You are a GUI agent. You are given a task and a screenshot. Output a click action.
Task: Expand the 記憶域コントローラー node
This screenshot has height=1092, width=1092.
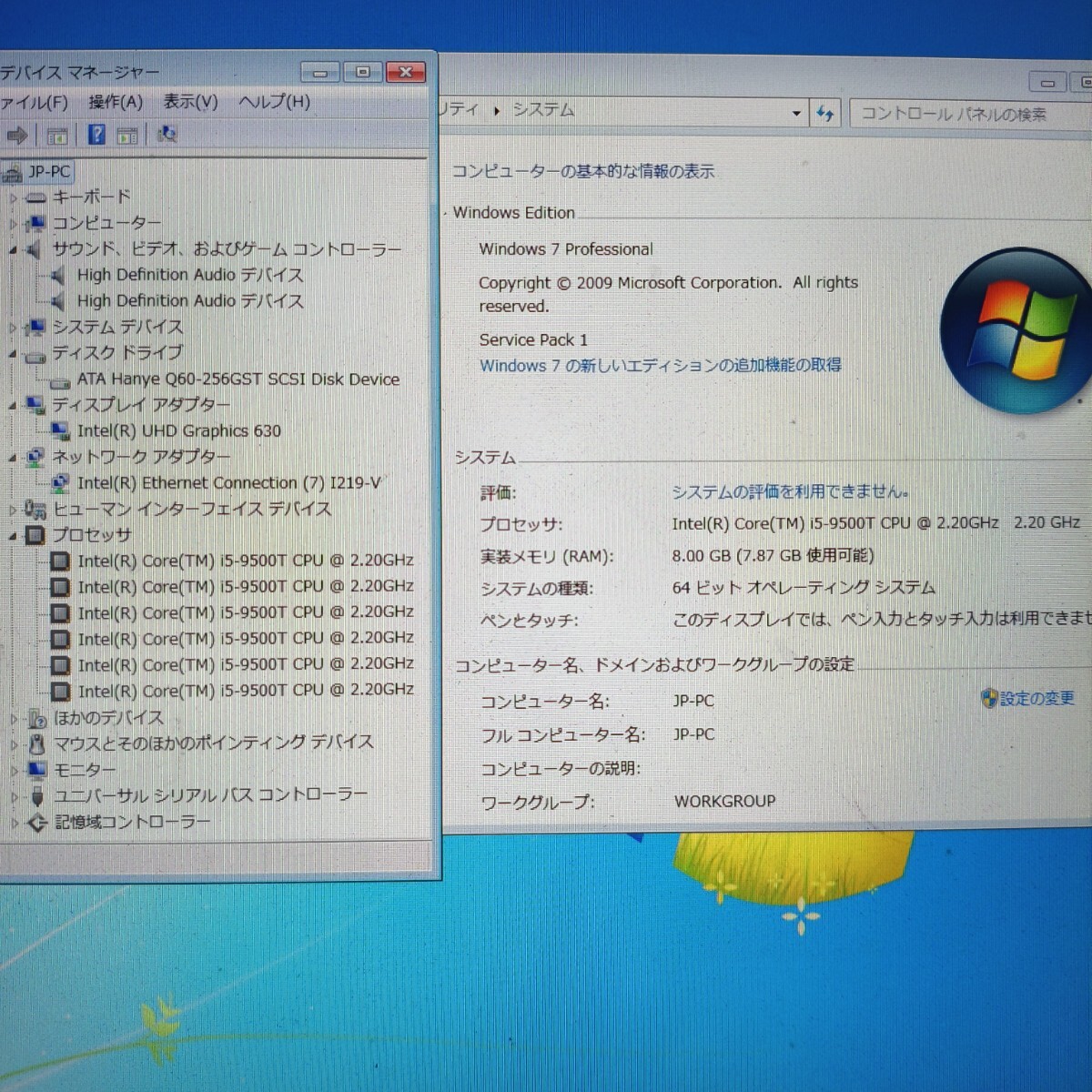click(x=14, y=823)
